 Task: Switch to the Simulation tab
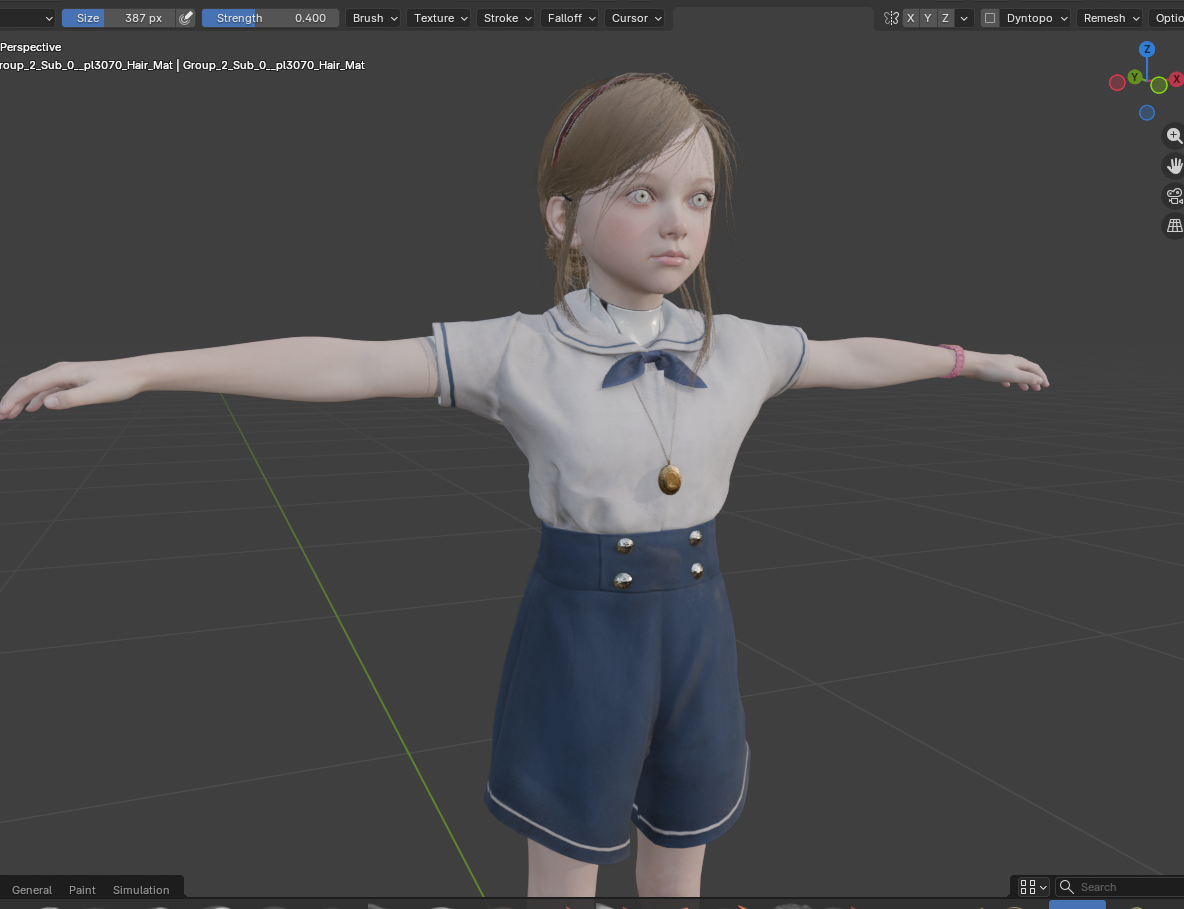point(141,889)
